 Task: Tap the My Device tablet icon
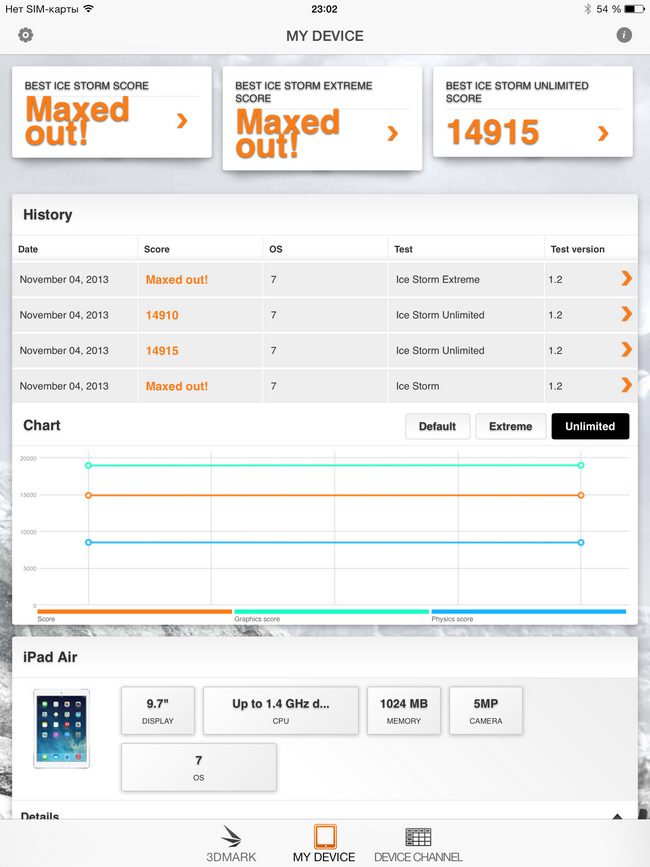(x=324, y=837)
